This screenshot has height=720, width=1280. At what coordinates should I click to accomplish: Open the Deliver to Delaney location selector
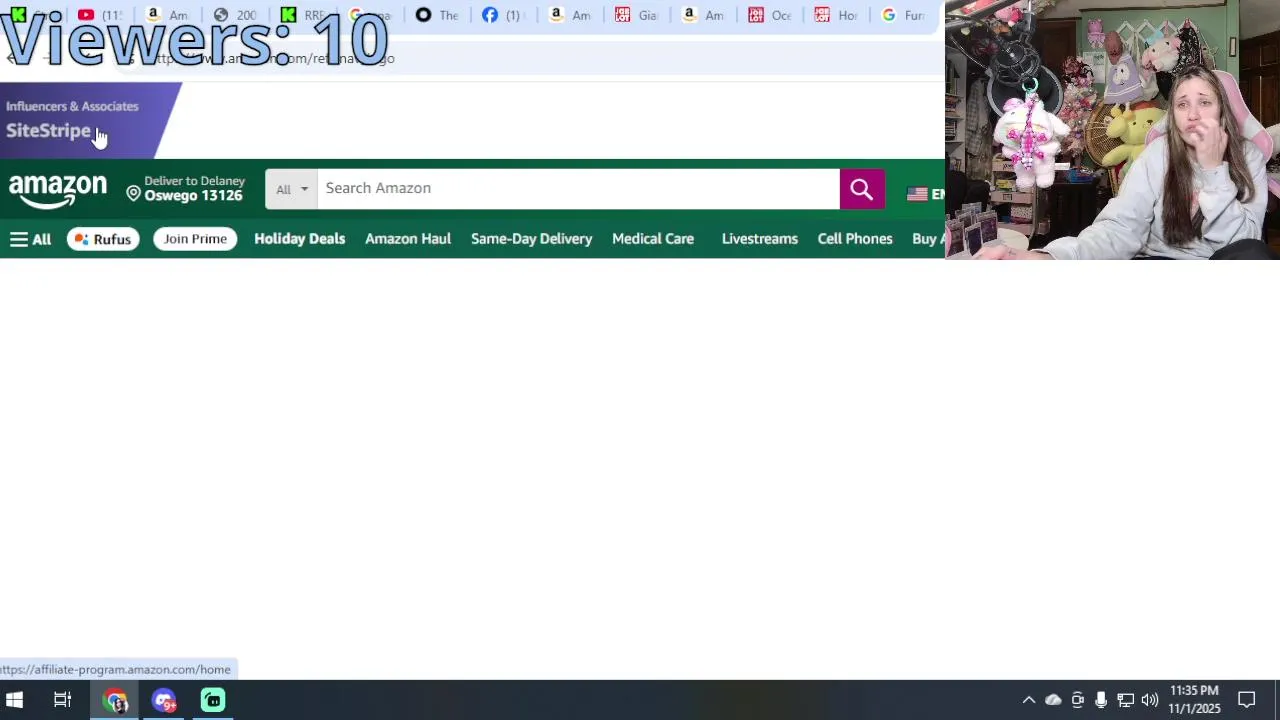click(185, 188)
